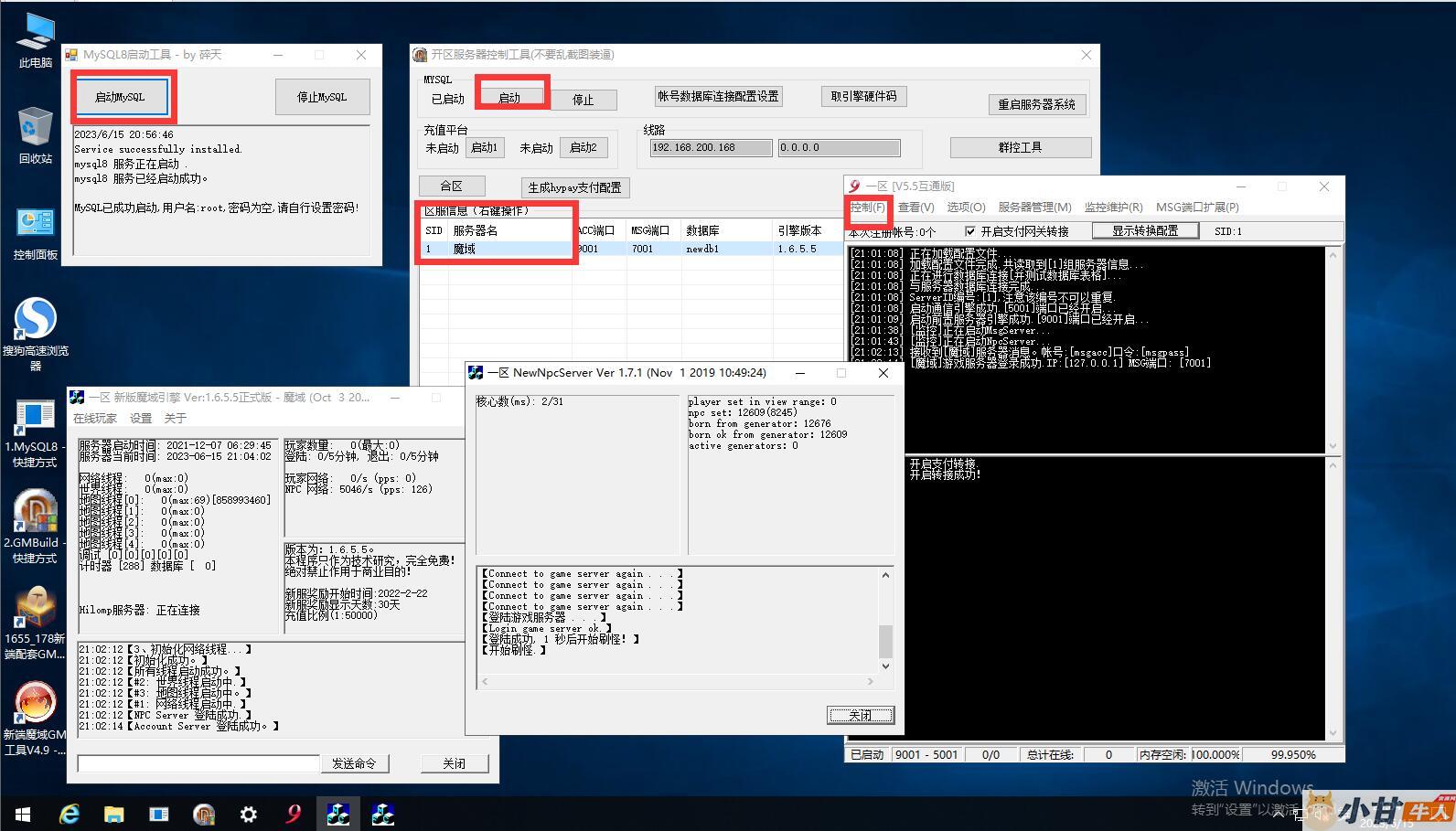Click the 显示转换配置 button

(x=1144, y=231)
